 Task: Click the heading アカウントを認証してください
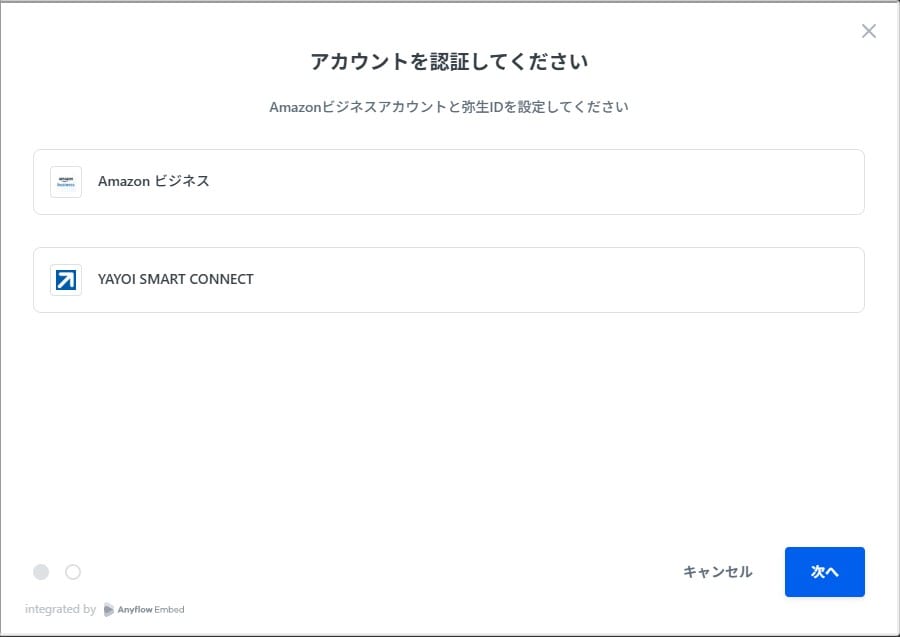(x=449, y=61)
